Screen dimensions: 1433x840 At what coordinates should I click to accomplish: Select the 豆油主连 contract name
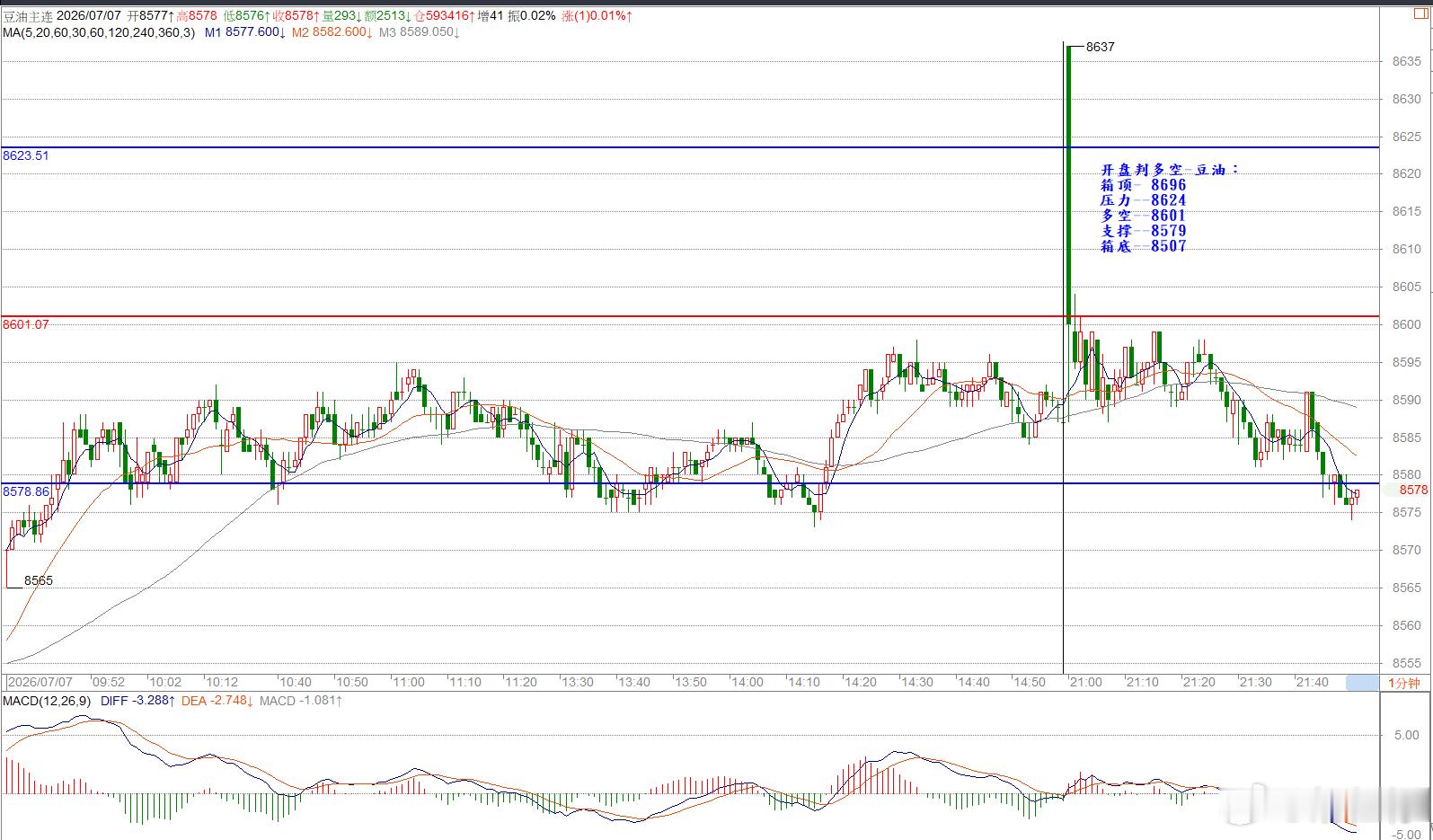click(28, 16)
